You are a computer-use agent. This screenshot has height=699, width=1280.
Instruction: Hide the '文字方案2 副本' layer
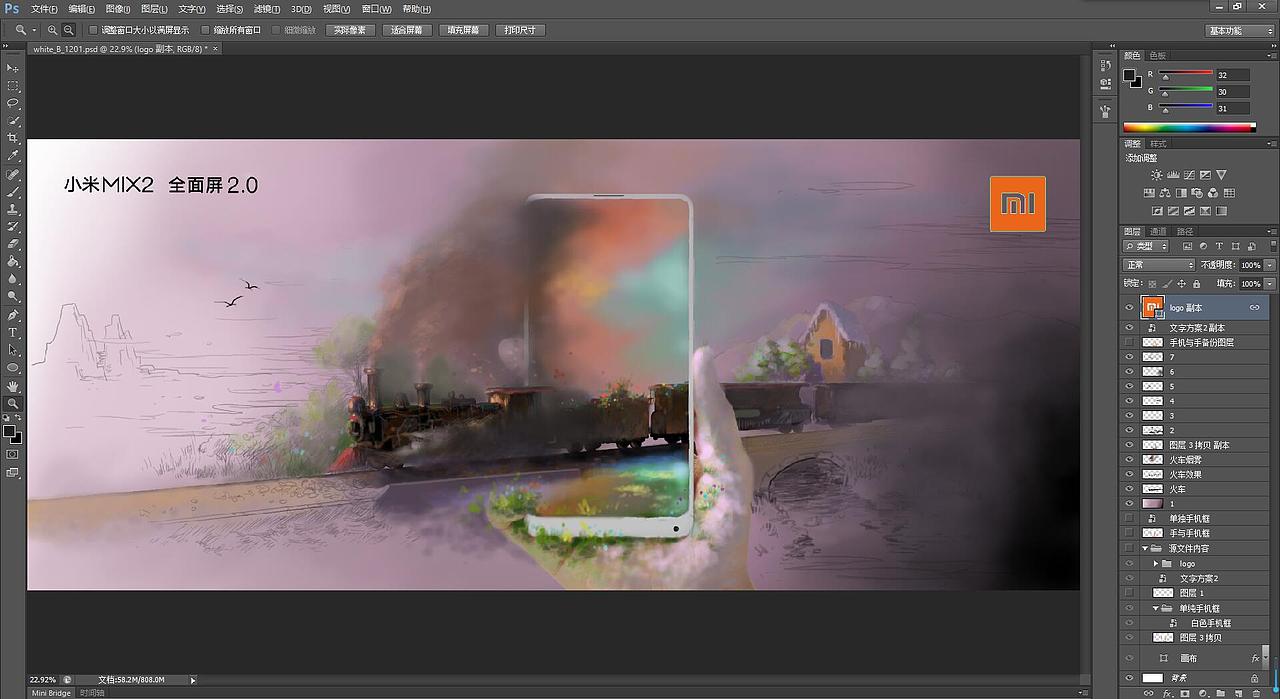tap(1129, 327)
